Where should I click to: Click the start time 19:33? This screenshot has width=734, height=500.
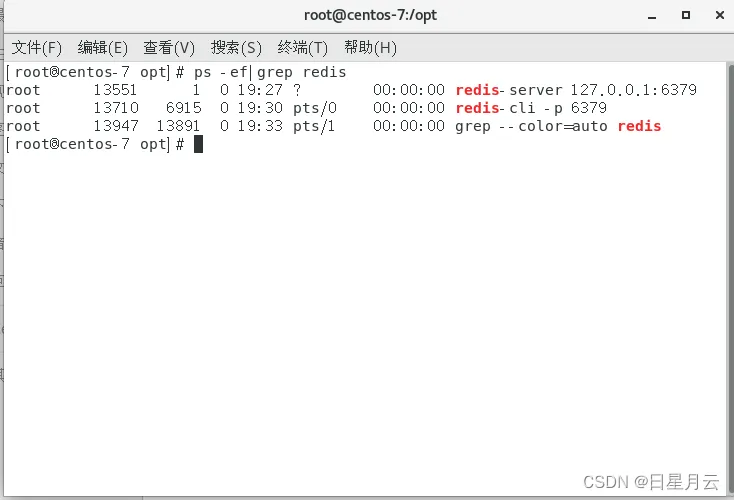260,126
